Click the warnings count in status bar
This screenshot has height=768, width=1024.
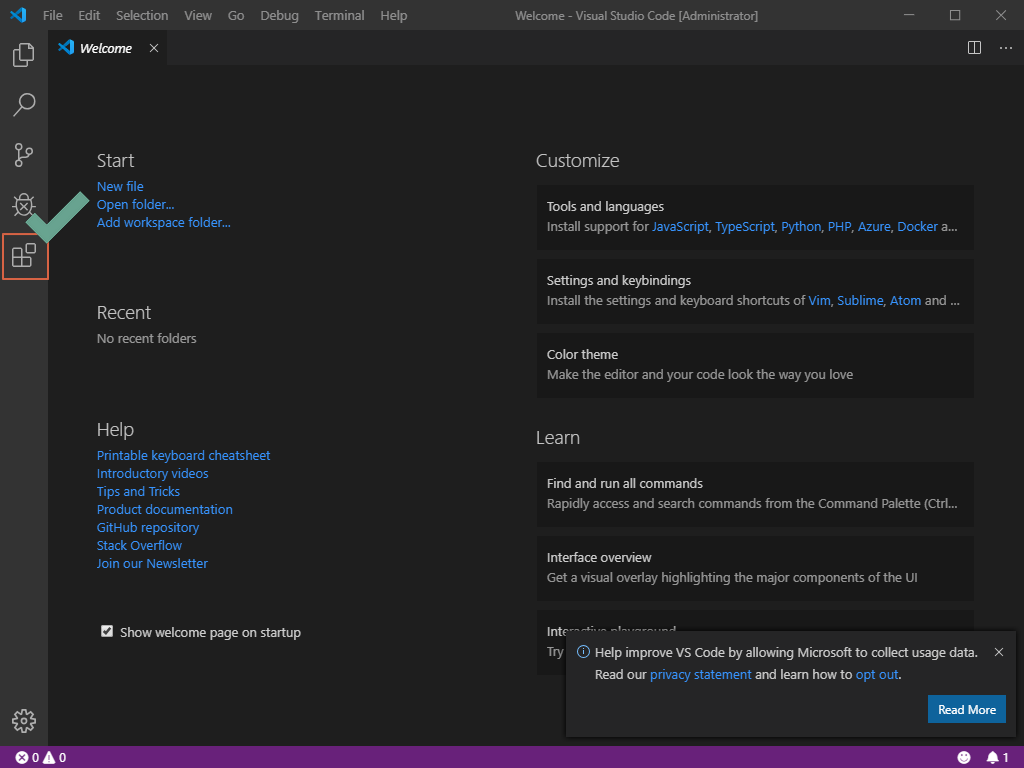pos(54,758)
